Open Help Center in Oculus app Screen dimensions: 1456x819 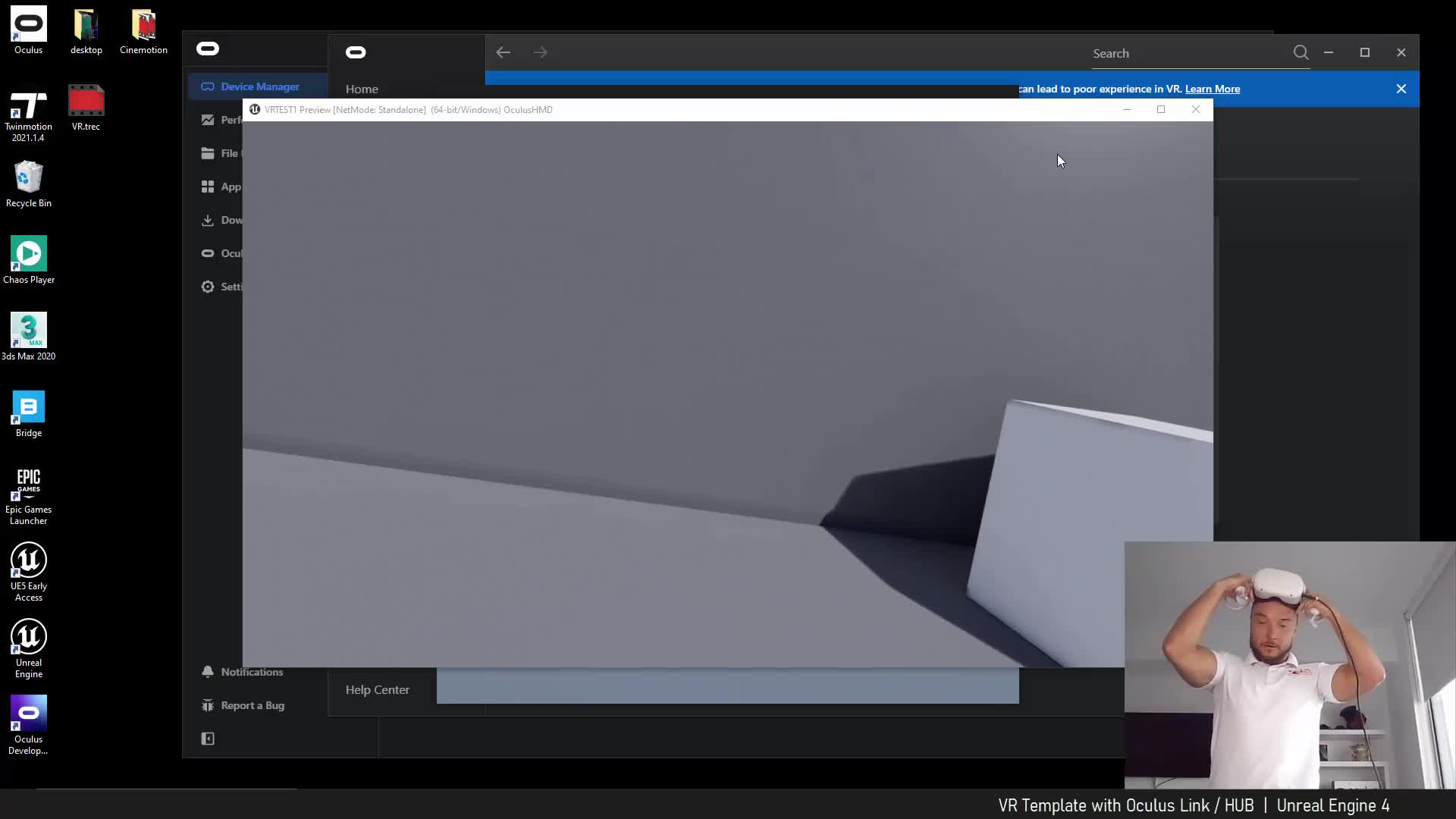tap(378, 689)
